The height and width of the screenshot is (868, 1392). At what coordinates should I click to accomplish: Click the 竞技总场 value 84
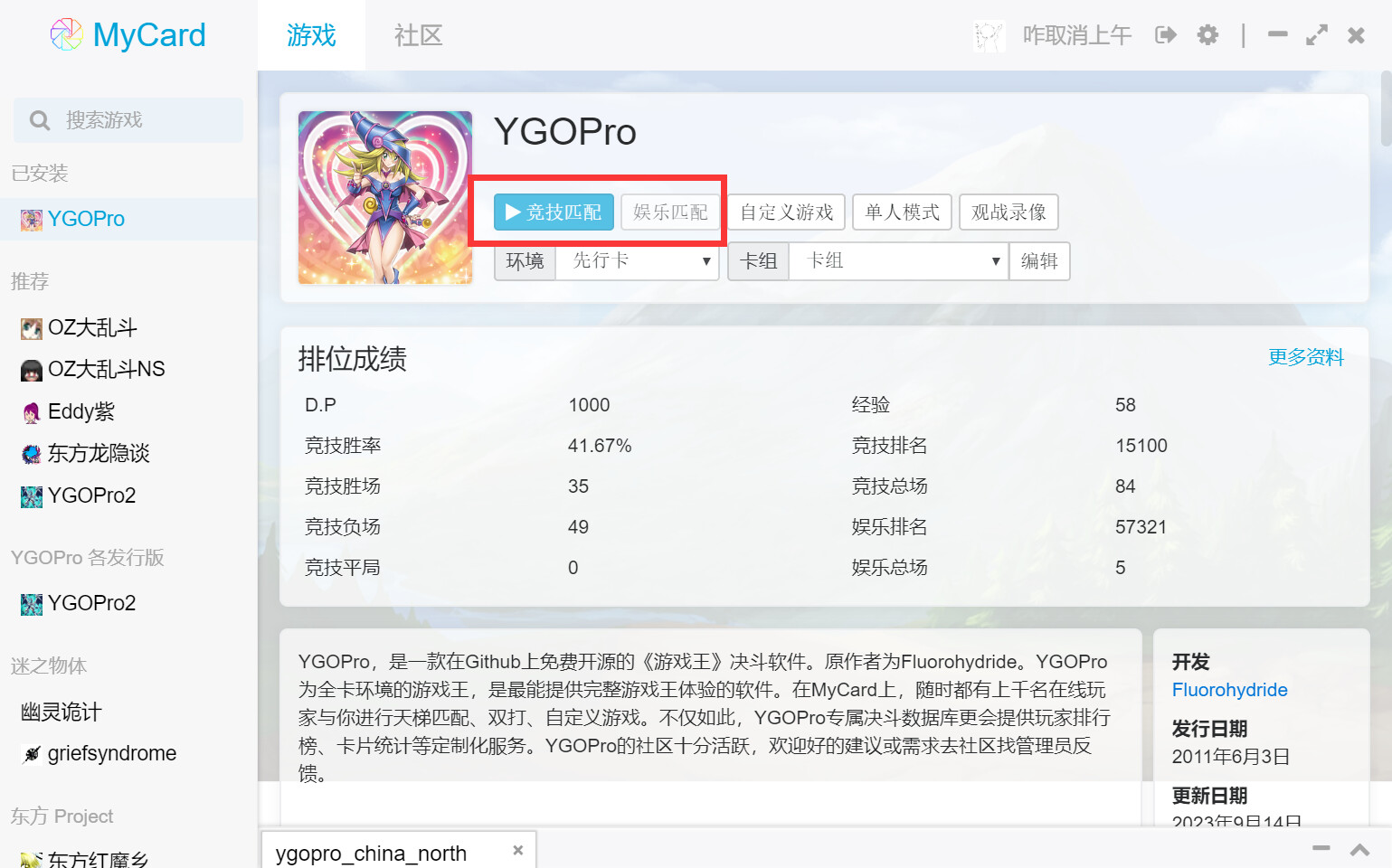1125,486
